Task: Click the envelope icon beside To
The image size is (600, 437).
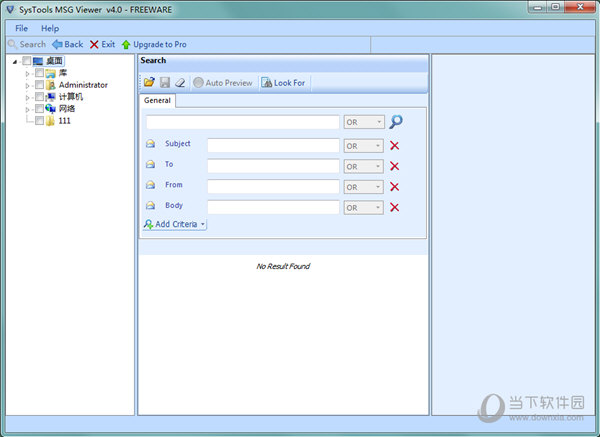Action: point(151,164)
